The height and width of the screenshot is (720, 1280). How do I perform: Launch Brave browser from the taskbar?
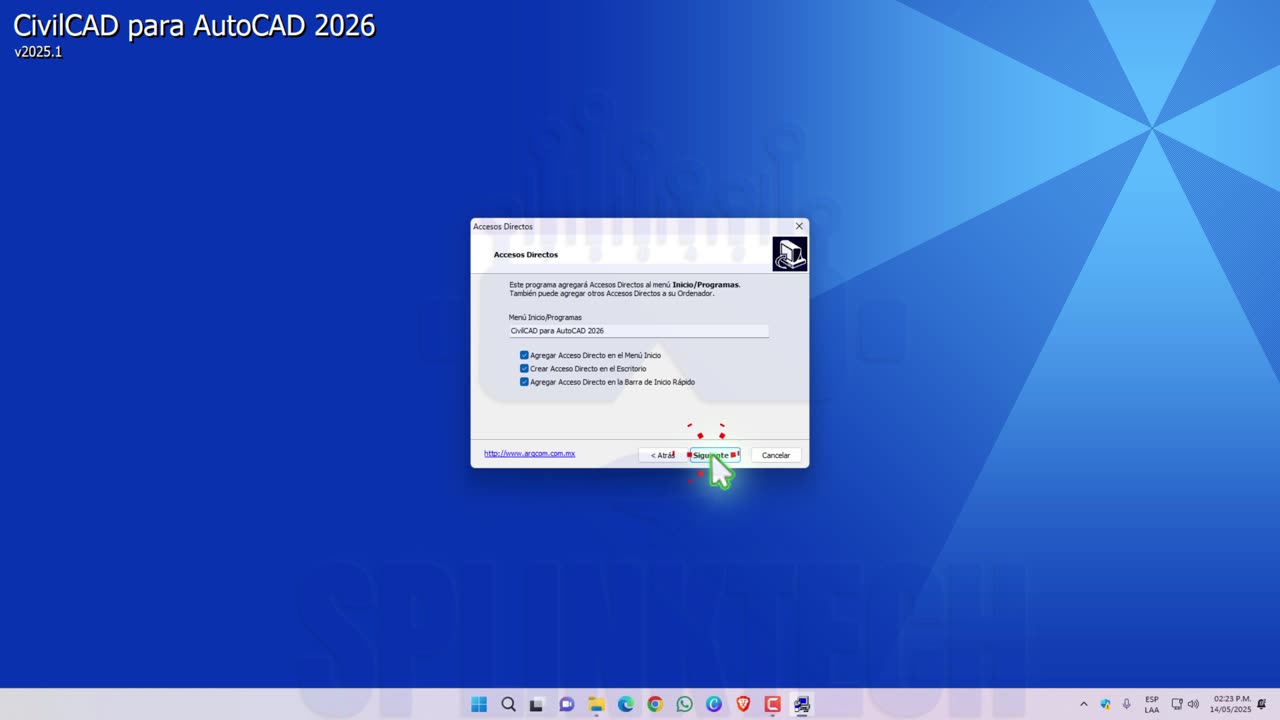click(743, 704)
